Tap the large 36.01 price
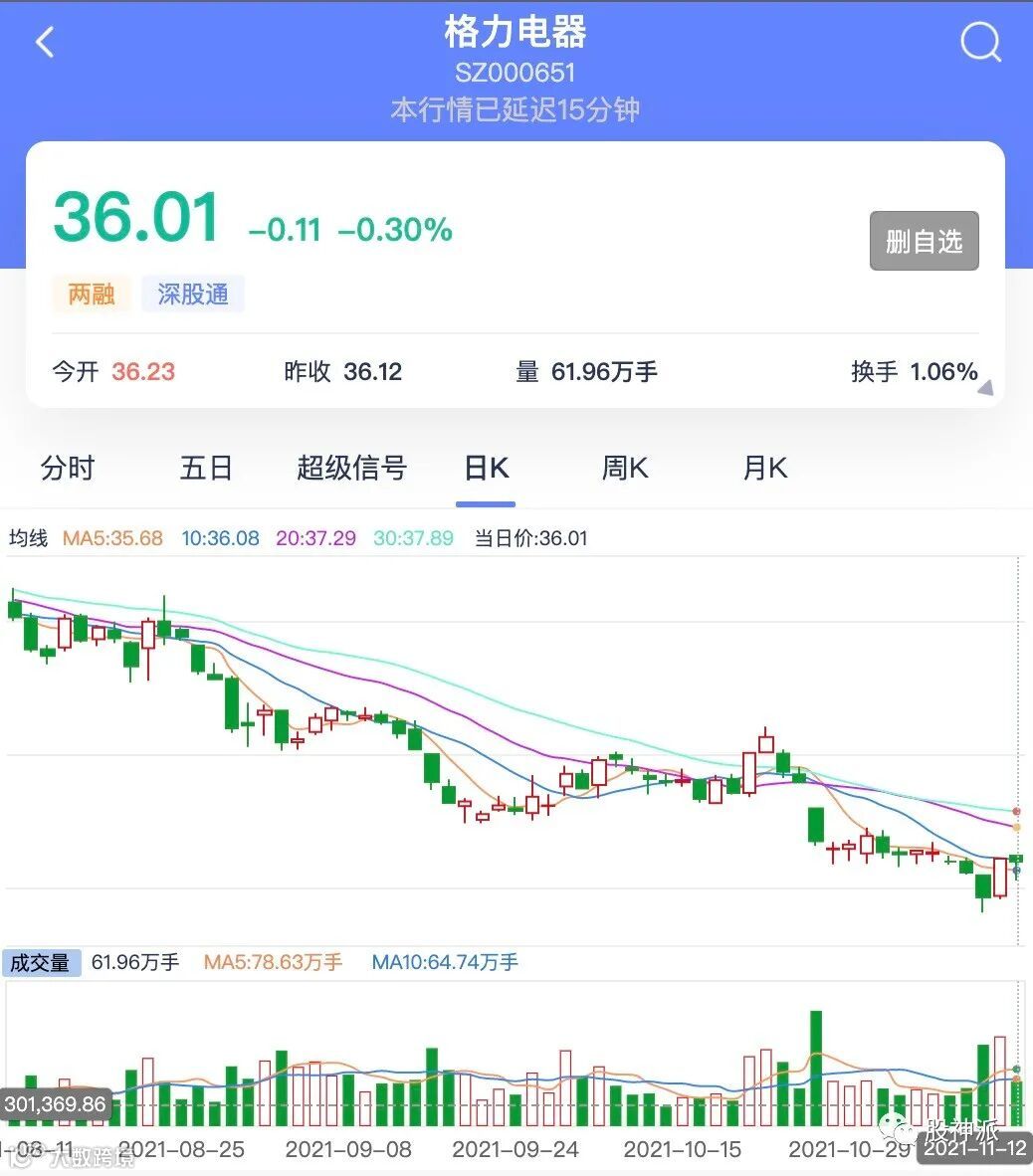Image resolution: width=1033 pixels, height=1176 pixels. coord(135,218)
